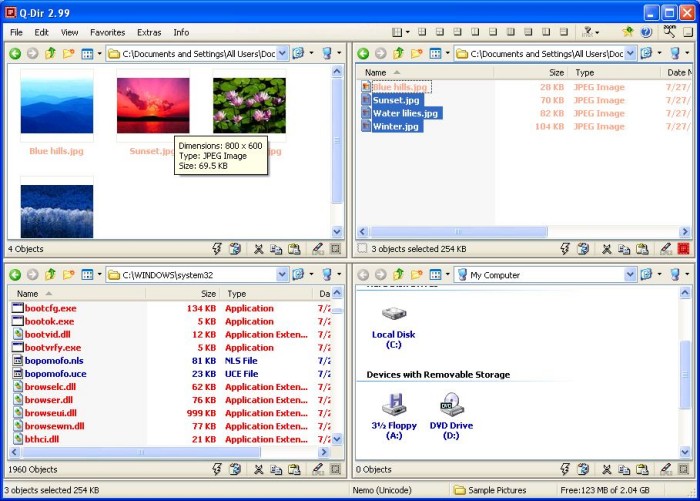This screenshot has height=501, width=700.
Task: Click the paste icon in '1960 Objects' status bar
Action: click(x=294, y=469)
